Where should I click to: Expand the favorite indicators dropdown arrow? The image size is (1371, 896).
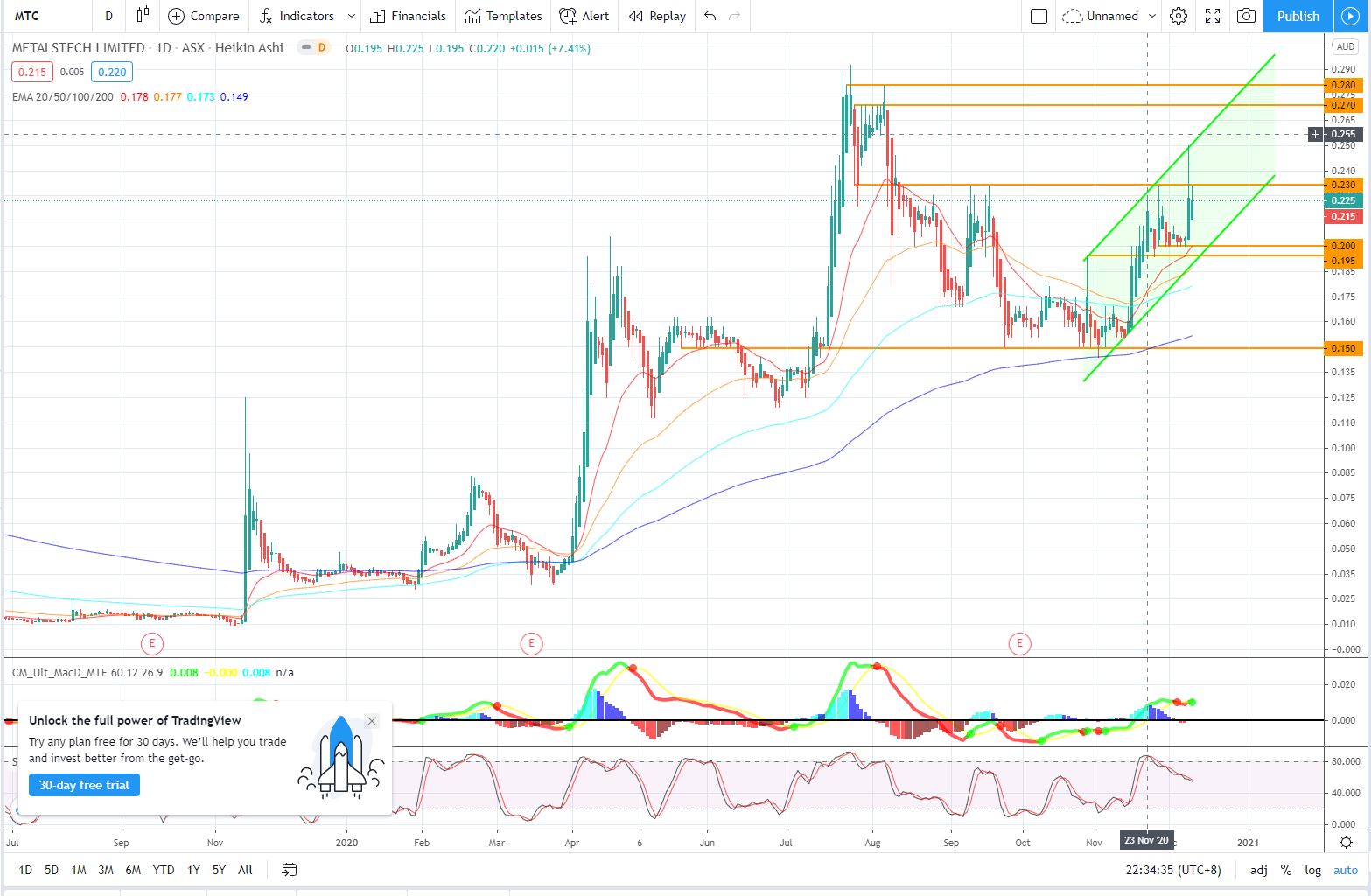click(352, 16)
